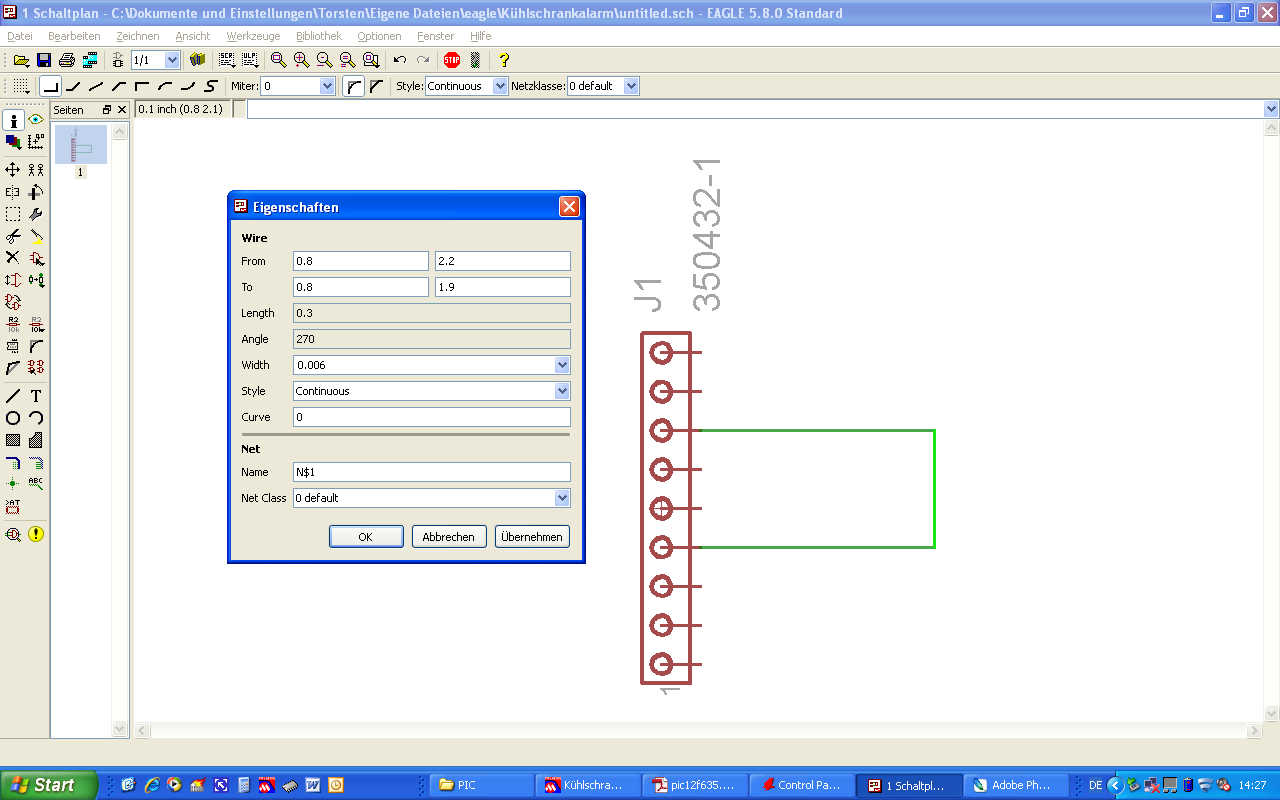The image size is (1280, 800).
Task: Open the Miter value dropdown
Action: pos(327,86)
